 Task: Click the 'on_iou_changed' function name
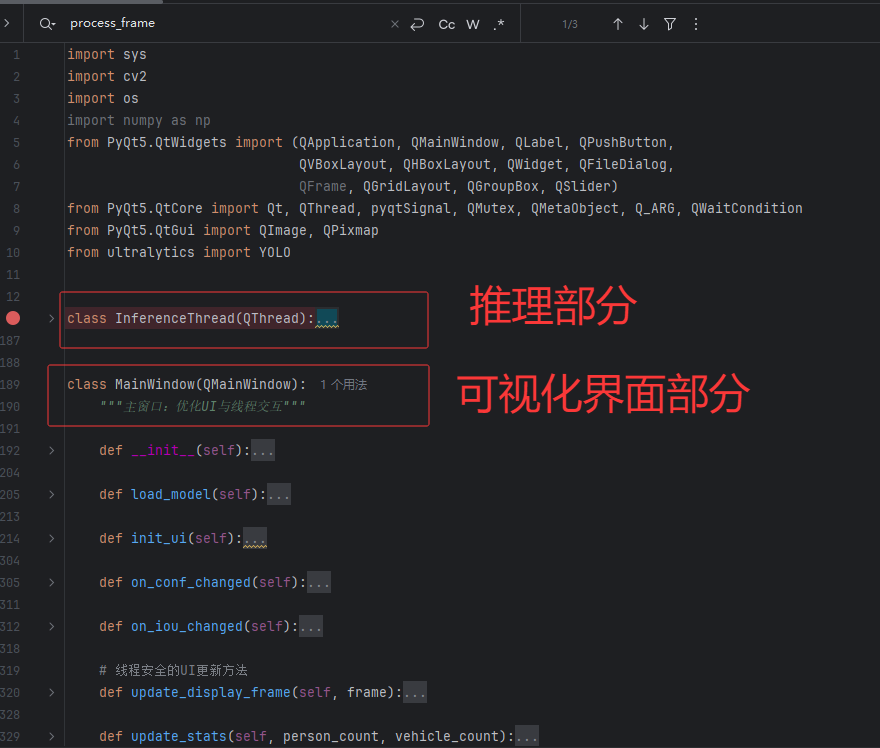(x=187, y=626)
